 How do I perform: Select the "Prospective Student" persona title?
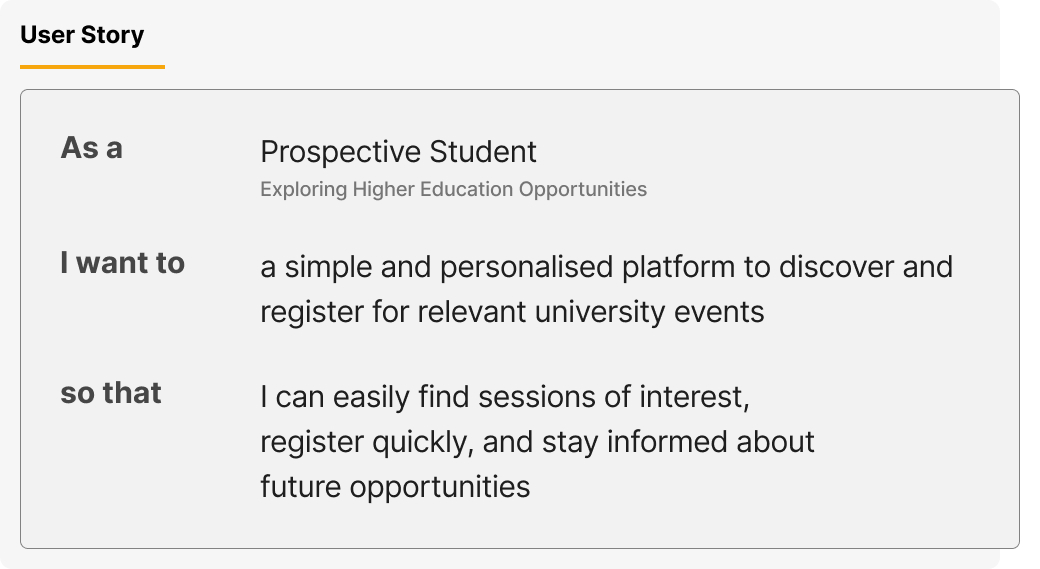click(x=398, y=152)
